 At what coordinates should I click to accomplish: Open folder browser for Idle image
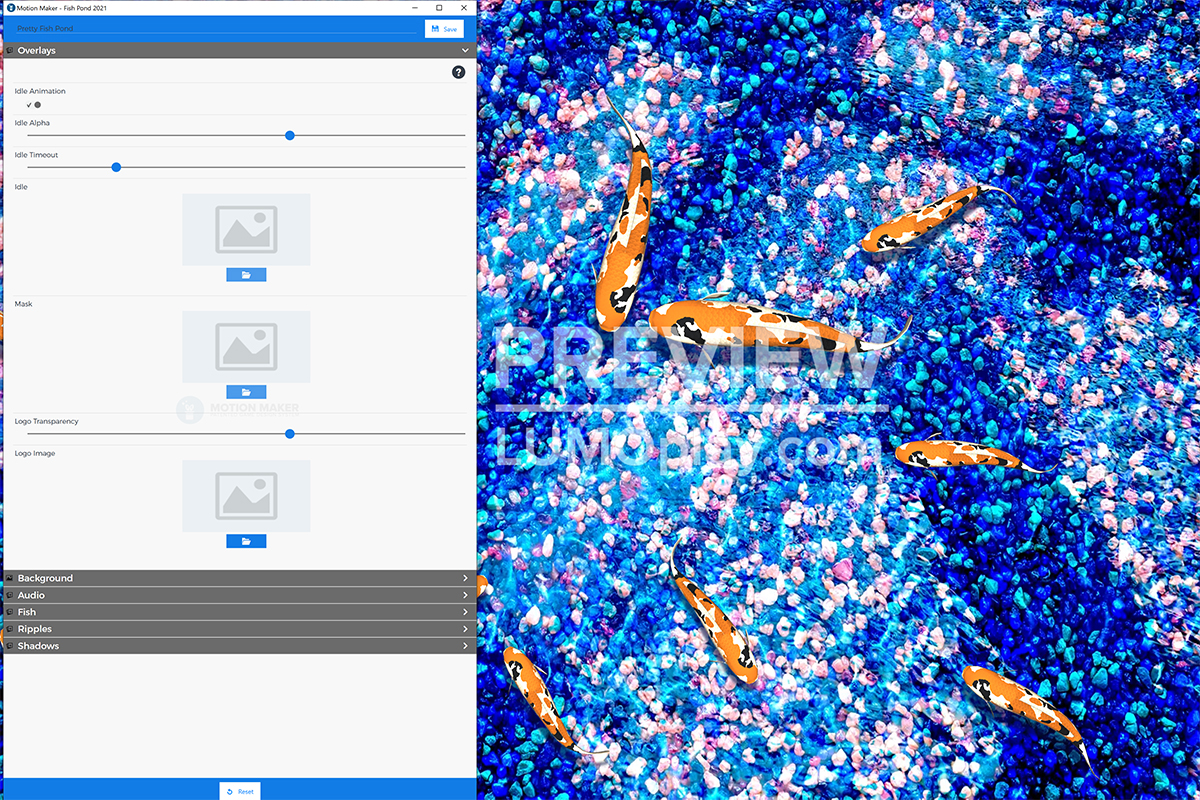(246, 275)
